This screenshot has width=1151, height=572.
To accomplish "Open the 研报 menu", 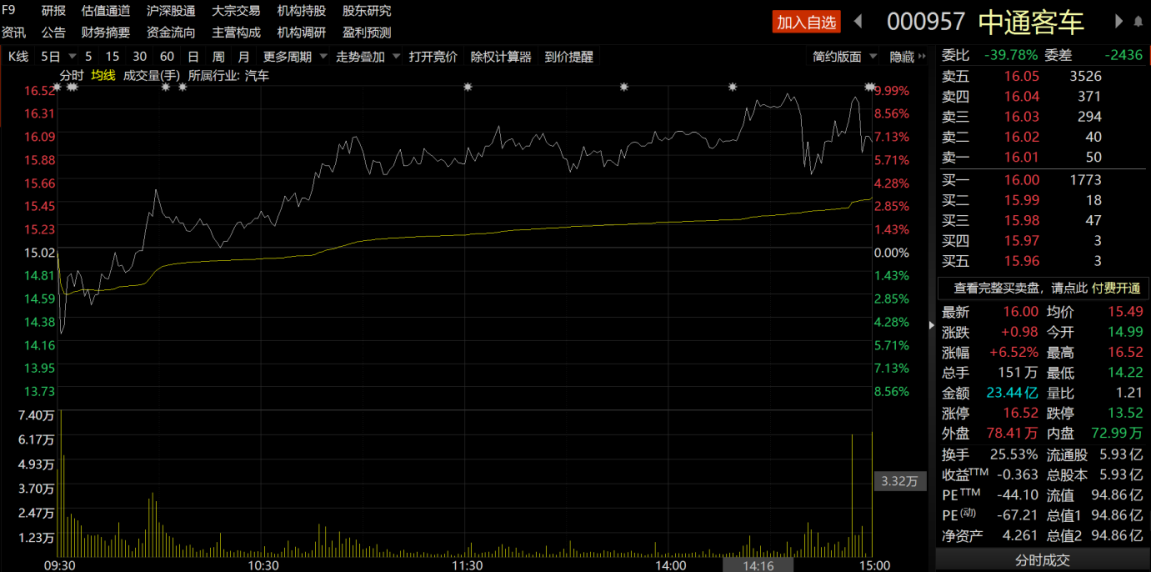I will (x=53, y=11).
